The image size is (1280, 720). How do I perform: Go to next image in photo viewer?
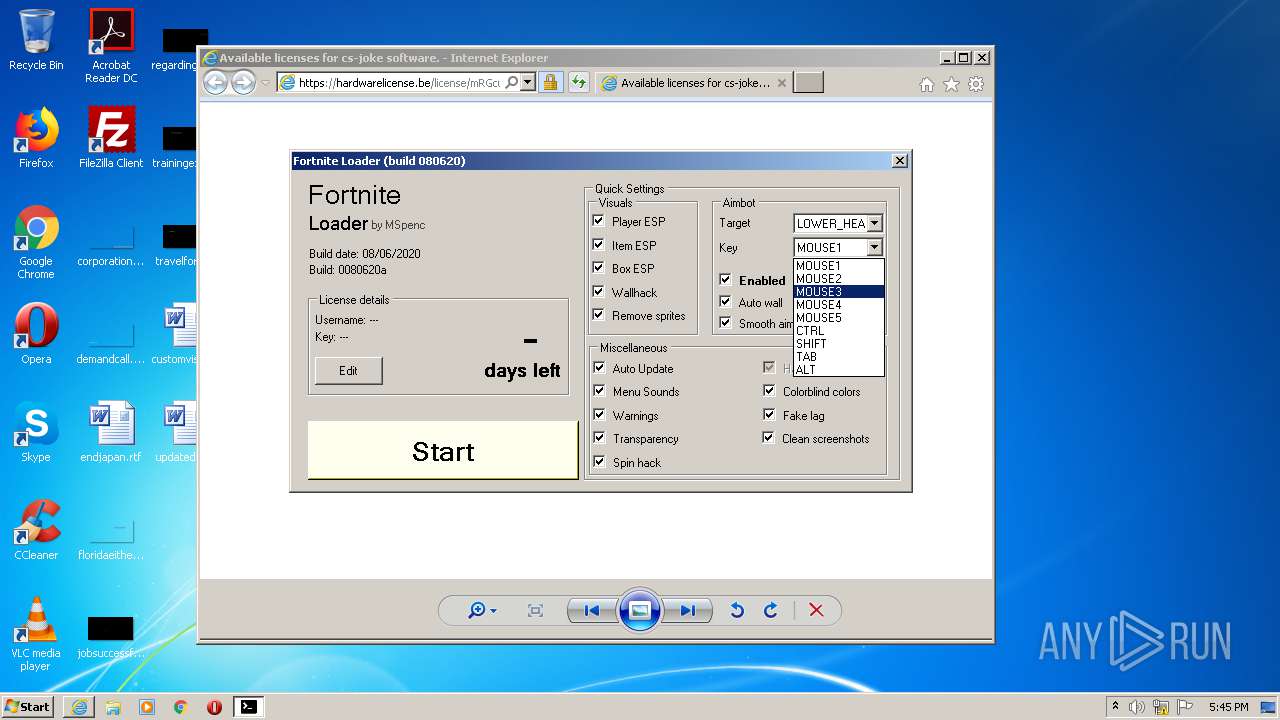click(688, 610)
